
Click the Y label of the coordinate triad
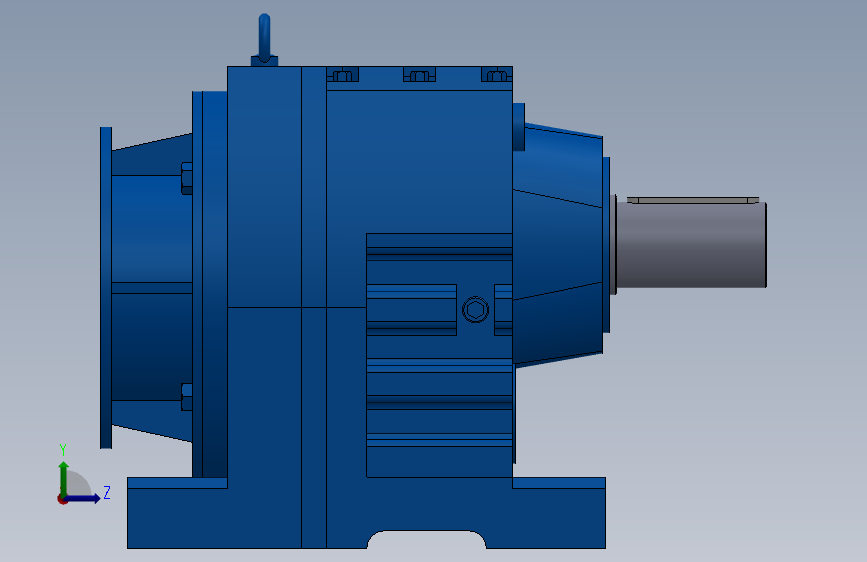point(63,450)
